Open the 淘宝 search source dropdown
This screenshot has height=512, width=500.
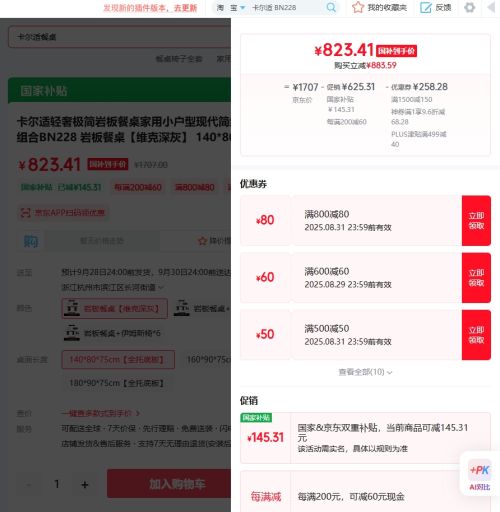click(231, 7)
